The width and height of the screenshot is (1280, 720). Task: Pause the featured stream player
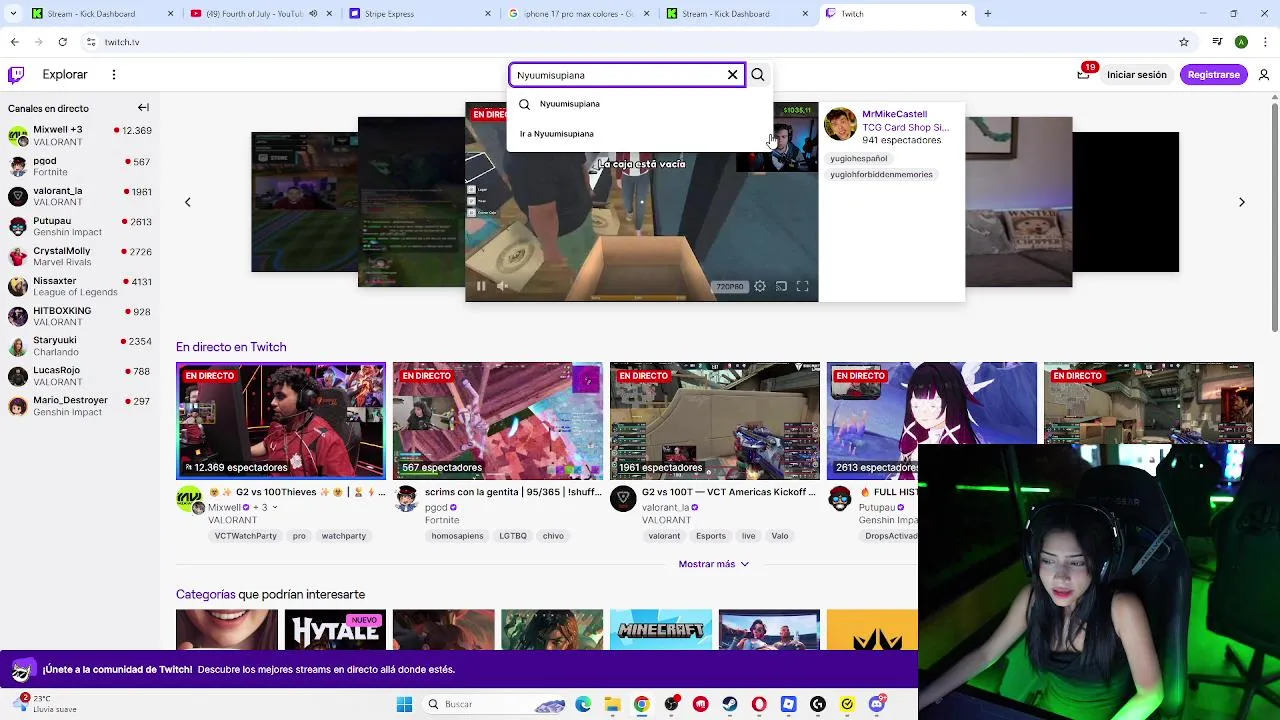[x=481, y=286]
